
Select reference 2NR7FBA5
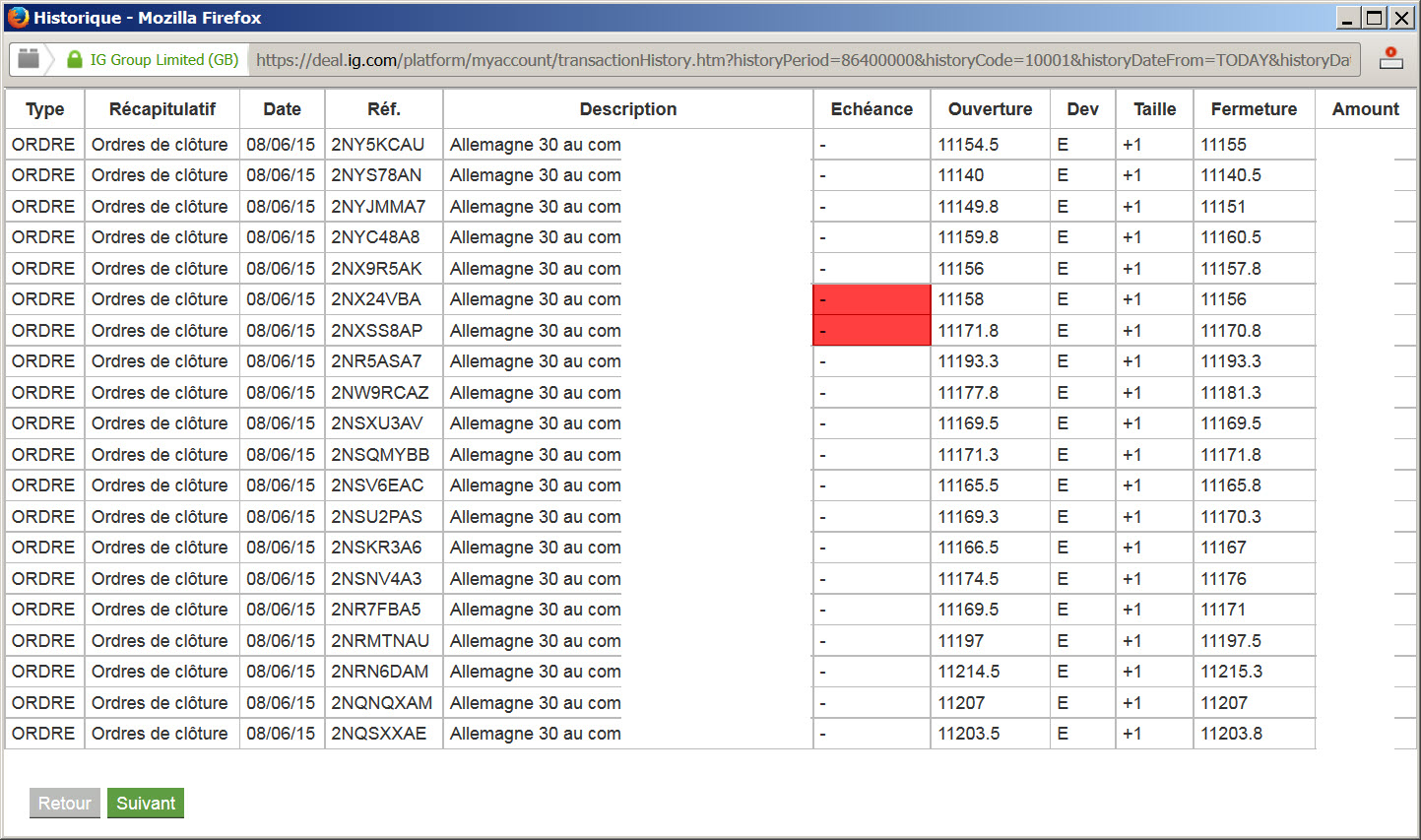(376, 610)
